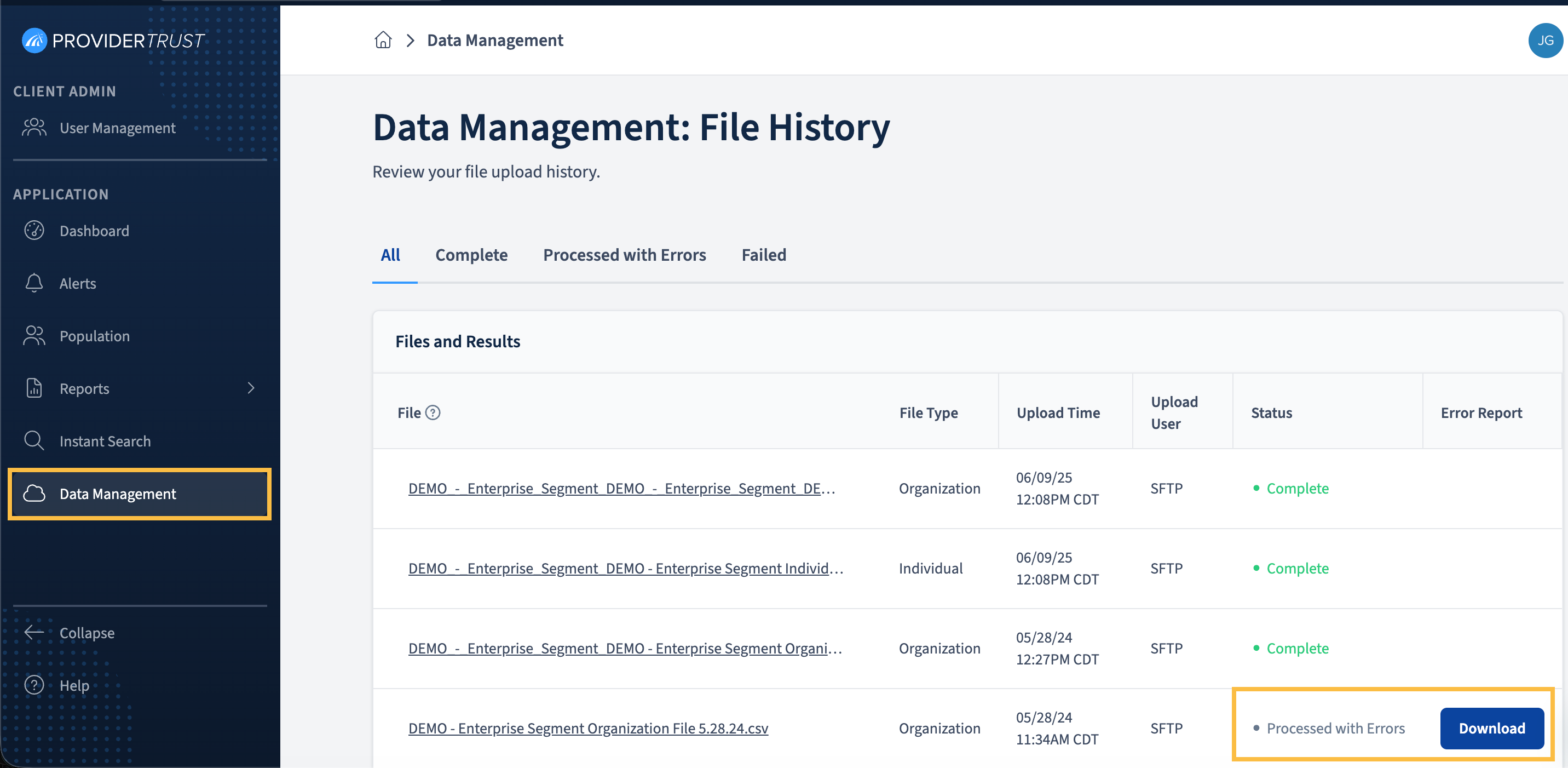Screen dimensions: 1568x768
Task: Click the Status column header
Action: (x=1271, y=412)
